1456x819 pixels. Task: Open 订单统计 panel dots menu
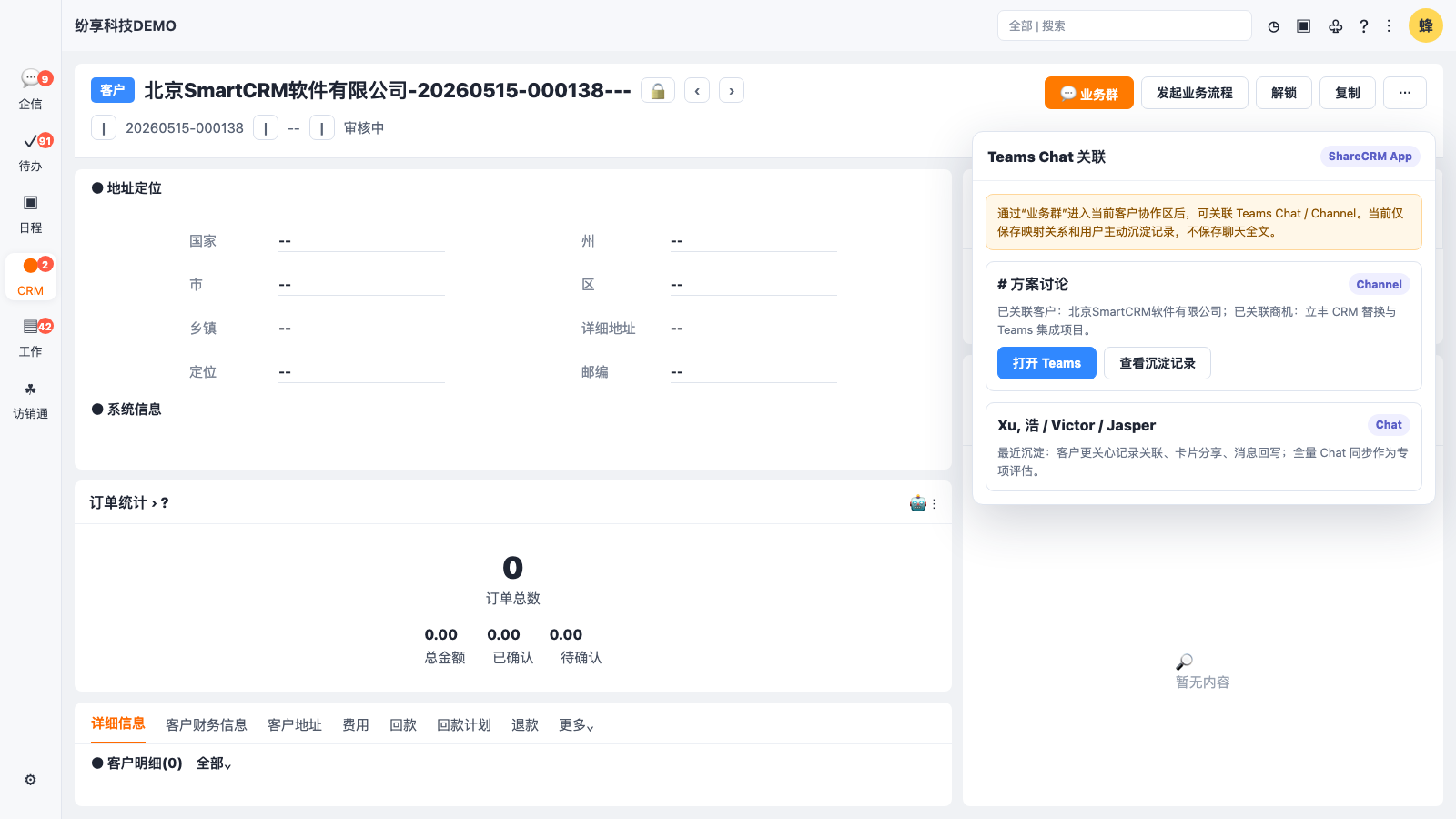point(934,503)
